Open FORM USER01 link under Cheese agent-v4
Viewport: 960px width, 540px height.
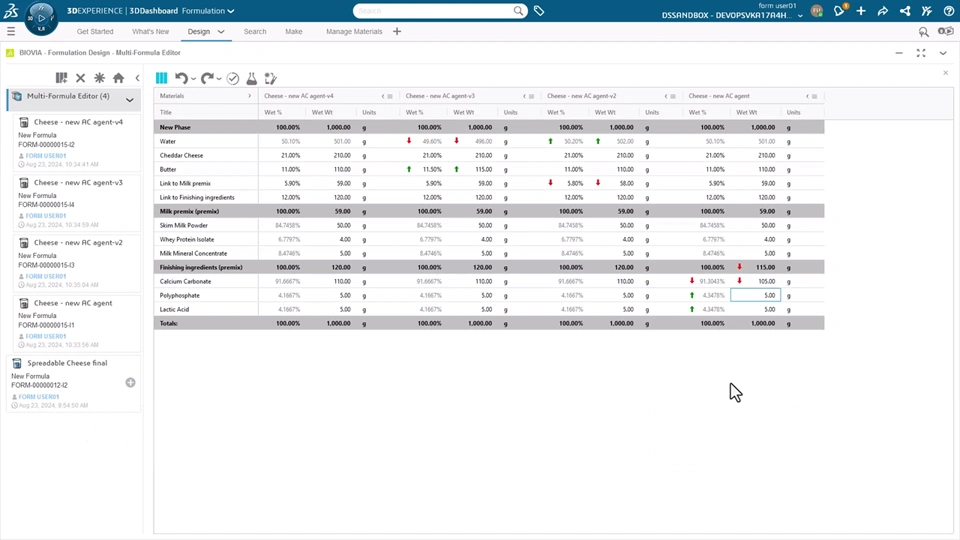tap(46, 156)
